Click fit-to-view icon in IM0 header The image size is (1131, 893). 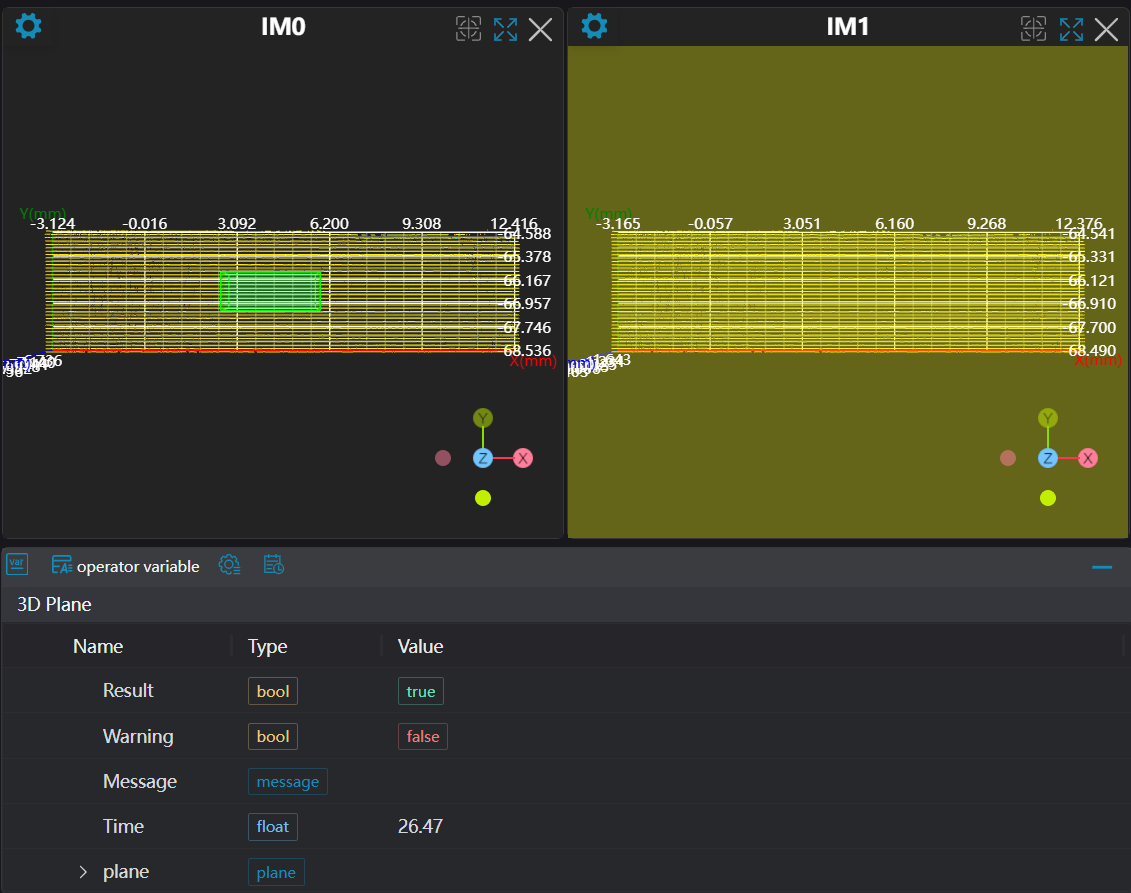tap(468, 29)
